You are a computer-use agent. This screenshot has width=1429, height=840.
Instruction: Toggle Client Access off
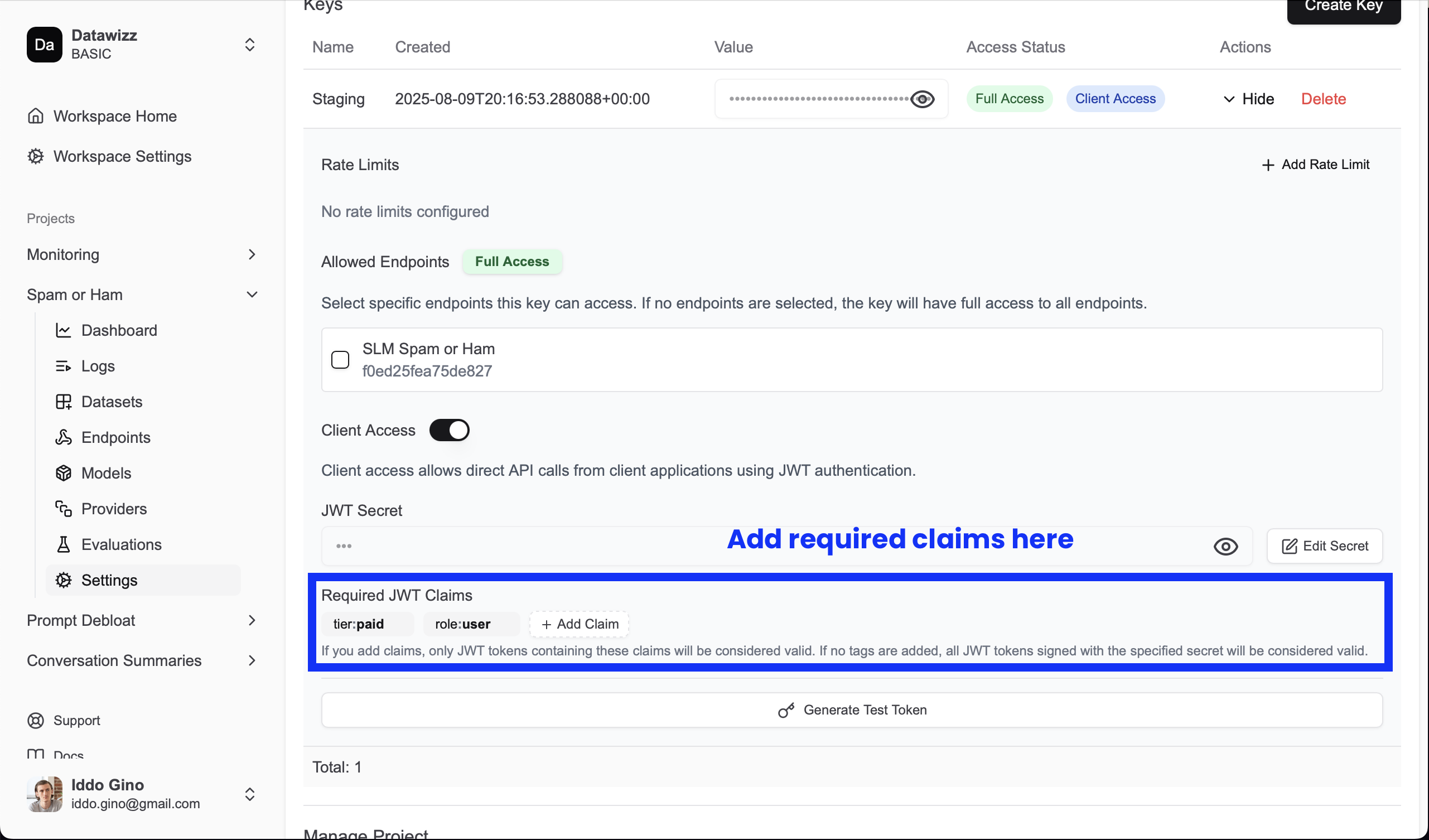[x=449, y=430]
